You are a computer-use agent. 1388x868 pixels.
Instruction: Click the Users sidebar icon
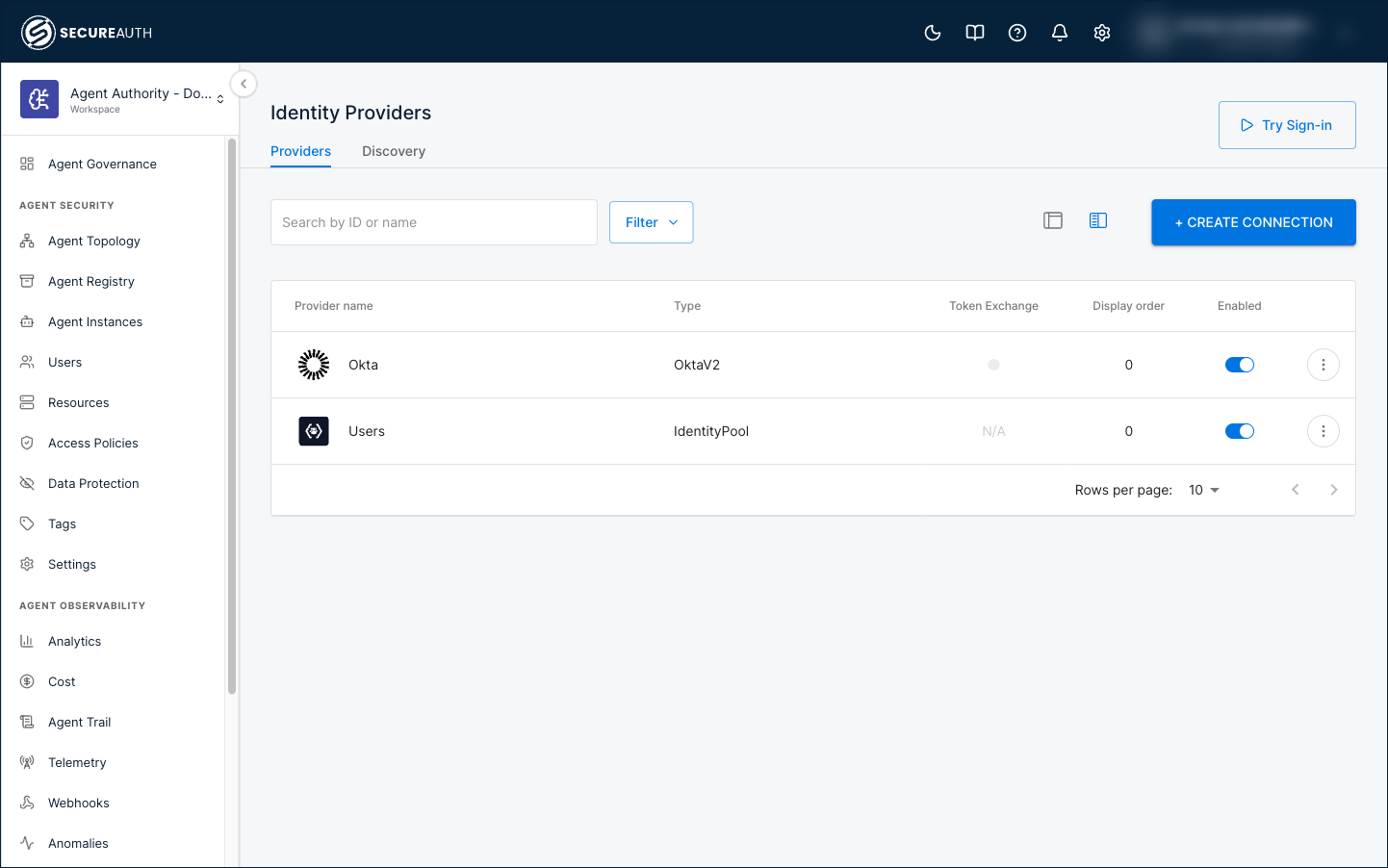click(x=27, y=362)
